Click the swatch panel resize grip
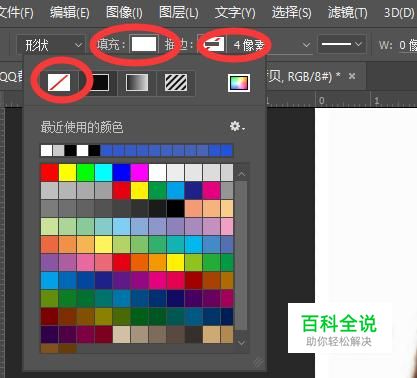 [258, 362]
